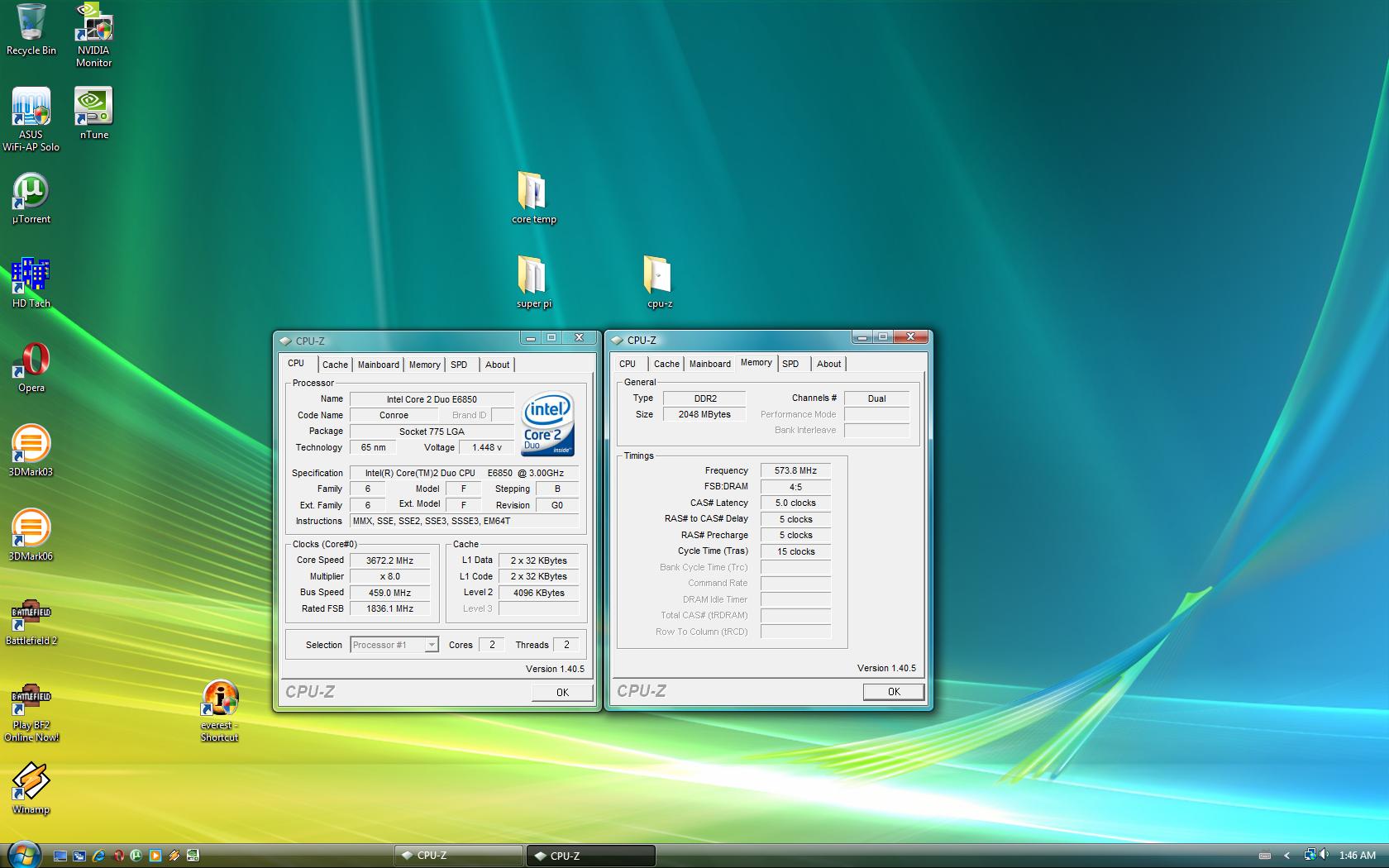Open the Recycle Bin desktop icon
Screen dimensions: 1389x868
pyautogui.click(x=31, y=30)
